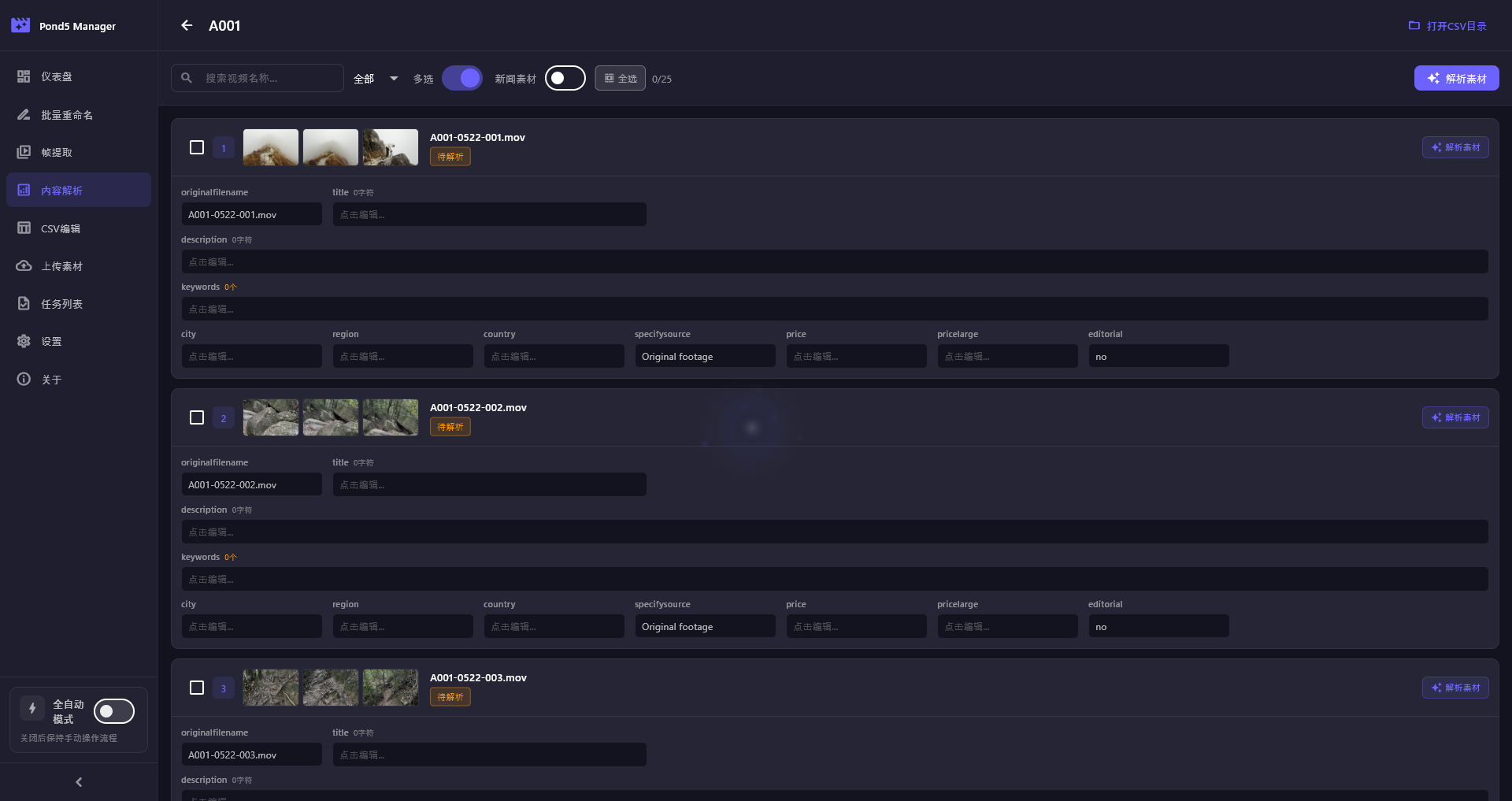Screen dimensions: 1512x801
Task: Check the box for A001-0522-001.mov
Action: click(197, 147)
